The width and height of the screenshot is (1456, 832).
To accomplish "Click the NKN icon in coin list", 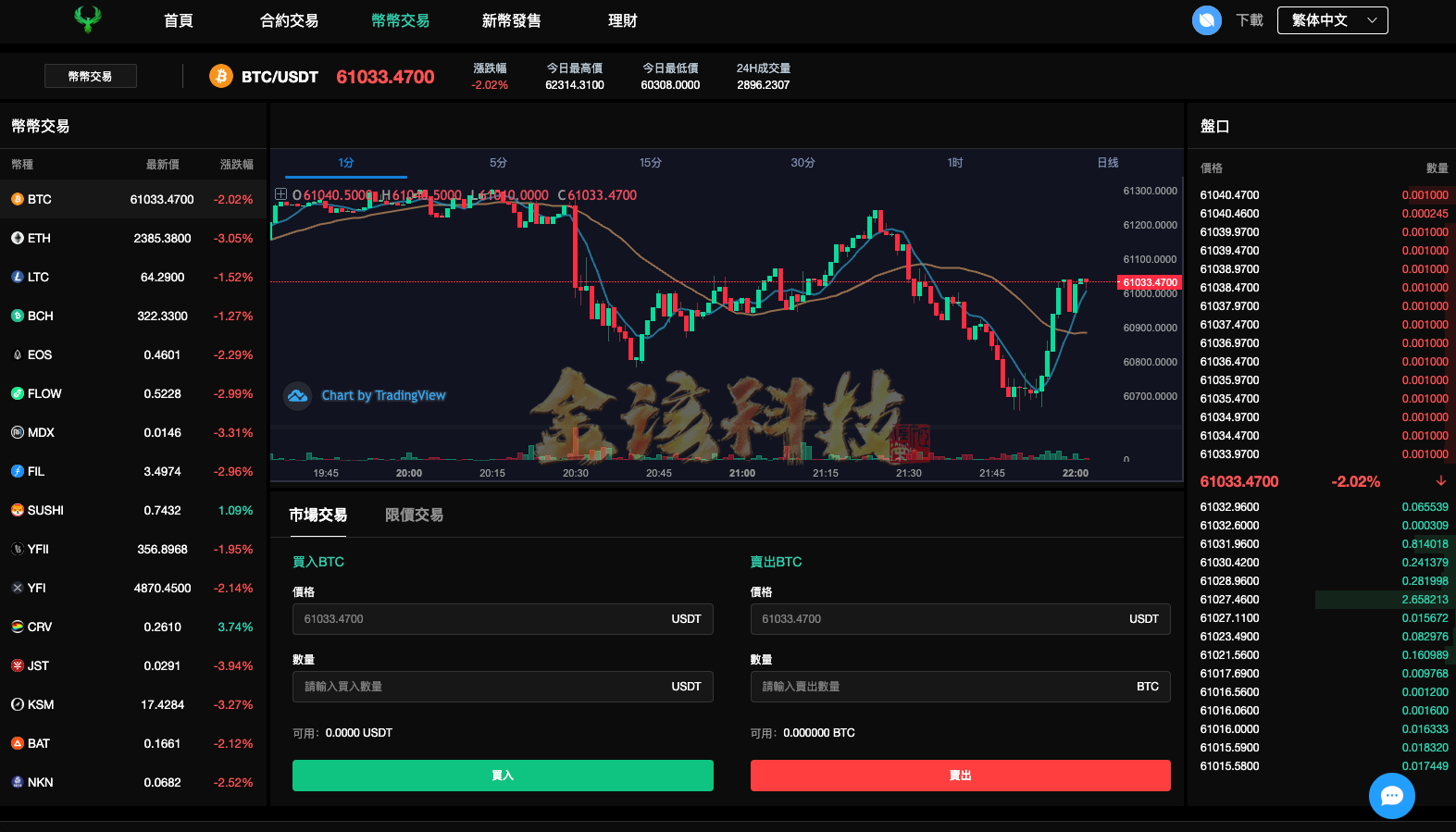I will click(x=18, y=782).
